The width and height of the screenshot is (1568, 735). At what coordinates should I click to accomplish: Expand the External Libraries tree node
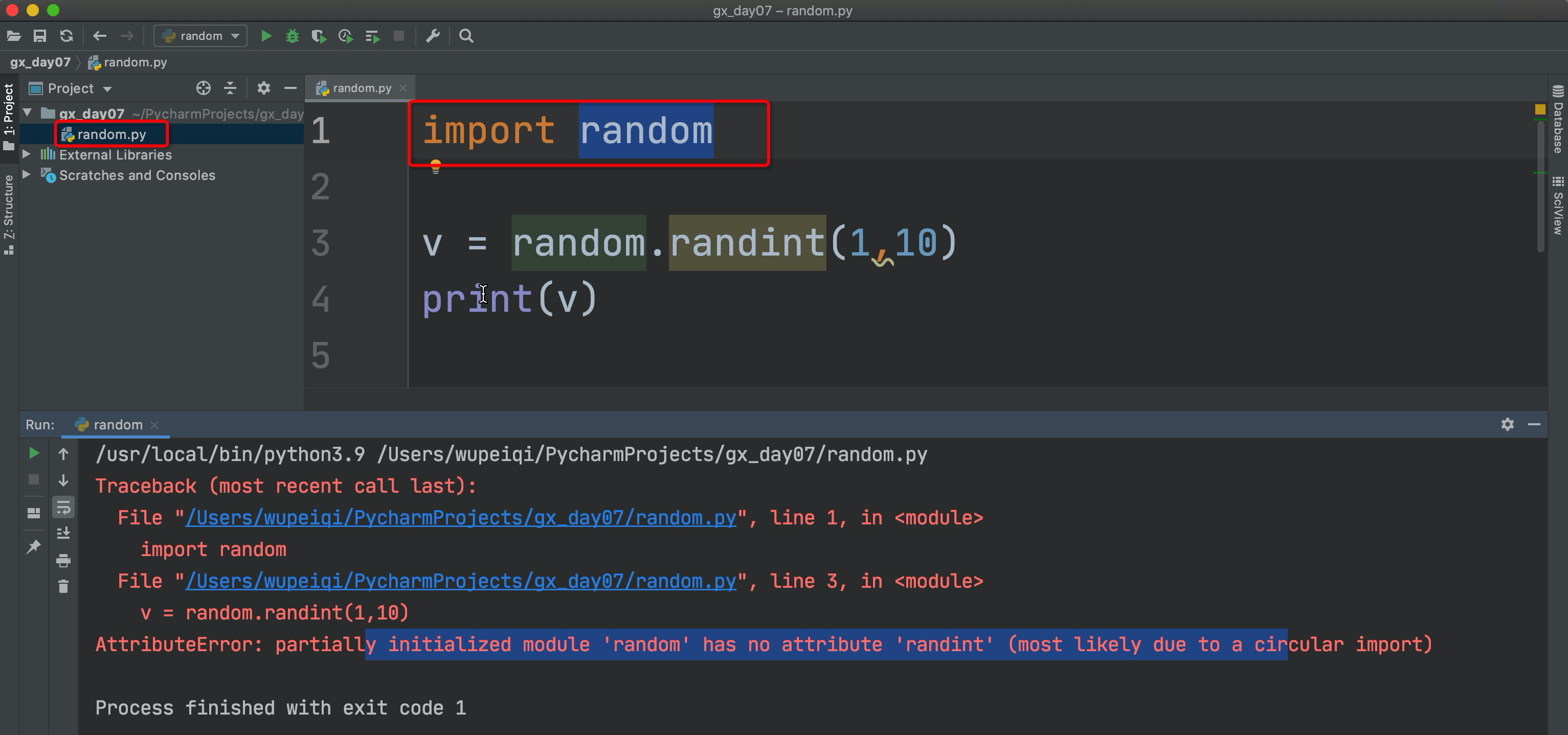coord(27,154)
